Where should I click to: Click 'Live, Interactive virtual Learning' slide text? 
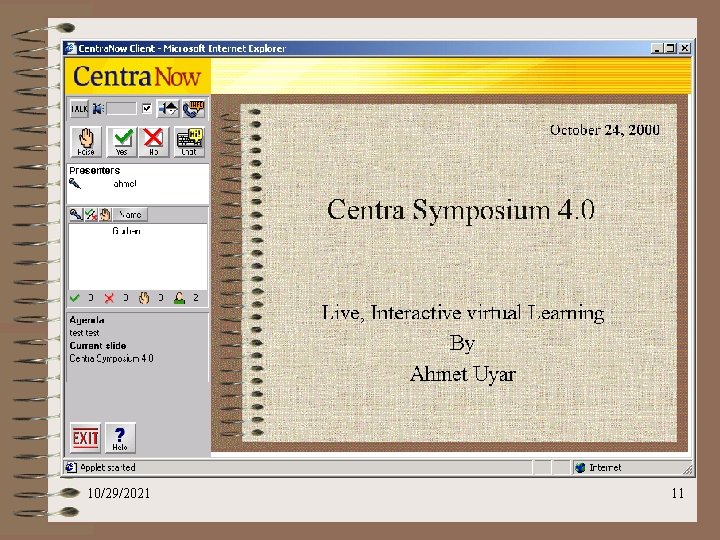tap(463, 313)
